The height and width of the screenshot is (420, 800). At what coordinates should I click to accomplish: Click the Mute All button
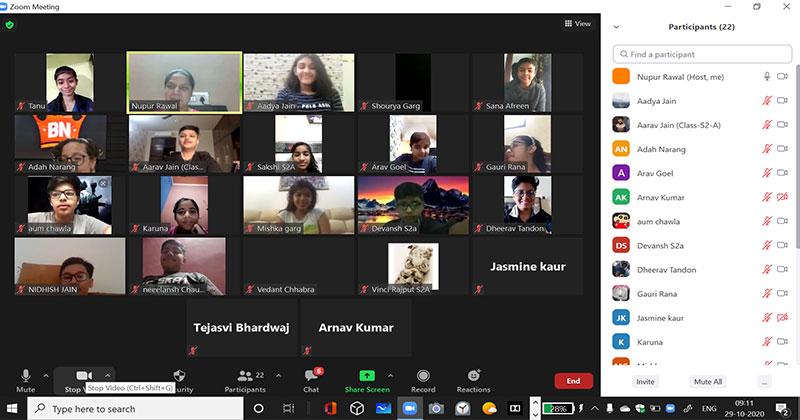point(708,382)
